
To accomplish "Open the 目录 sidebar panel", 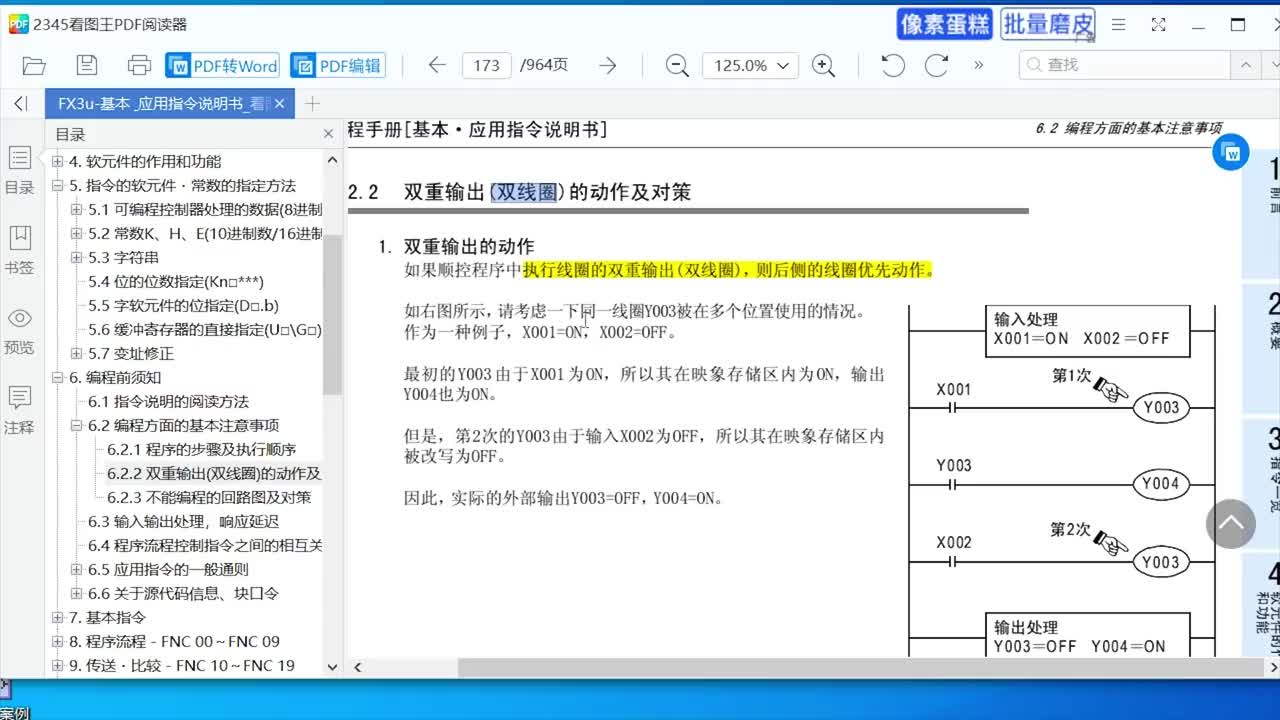I will (20, 169).
